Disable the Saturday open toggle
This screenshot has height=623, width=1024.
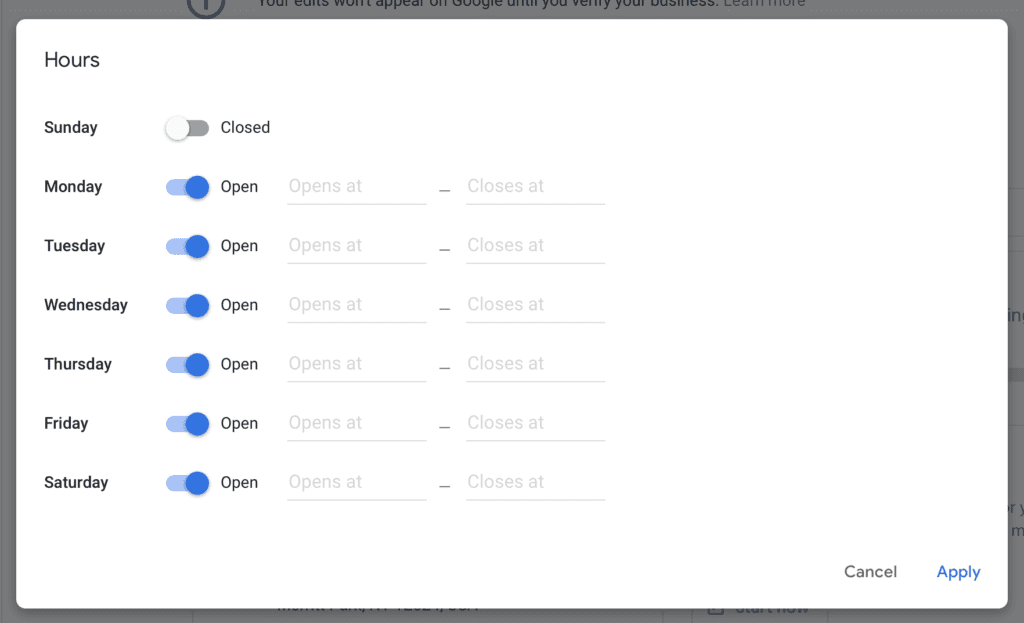click(x=187, y=482)
